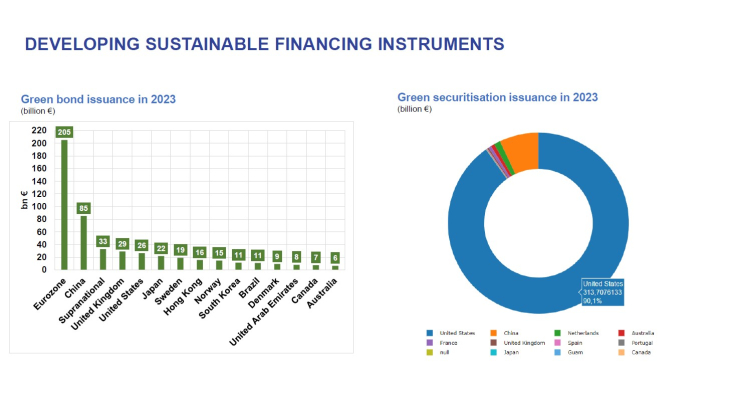Click the '7' value label
Screen dimensions: 730x410
316,257
